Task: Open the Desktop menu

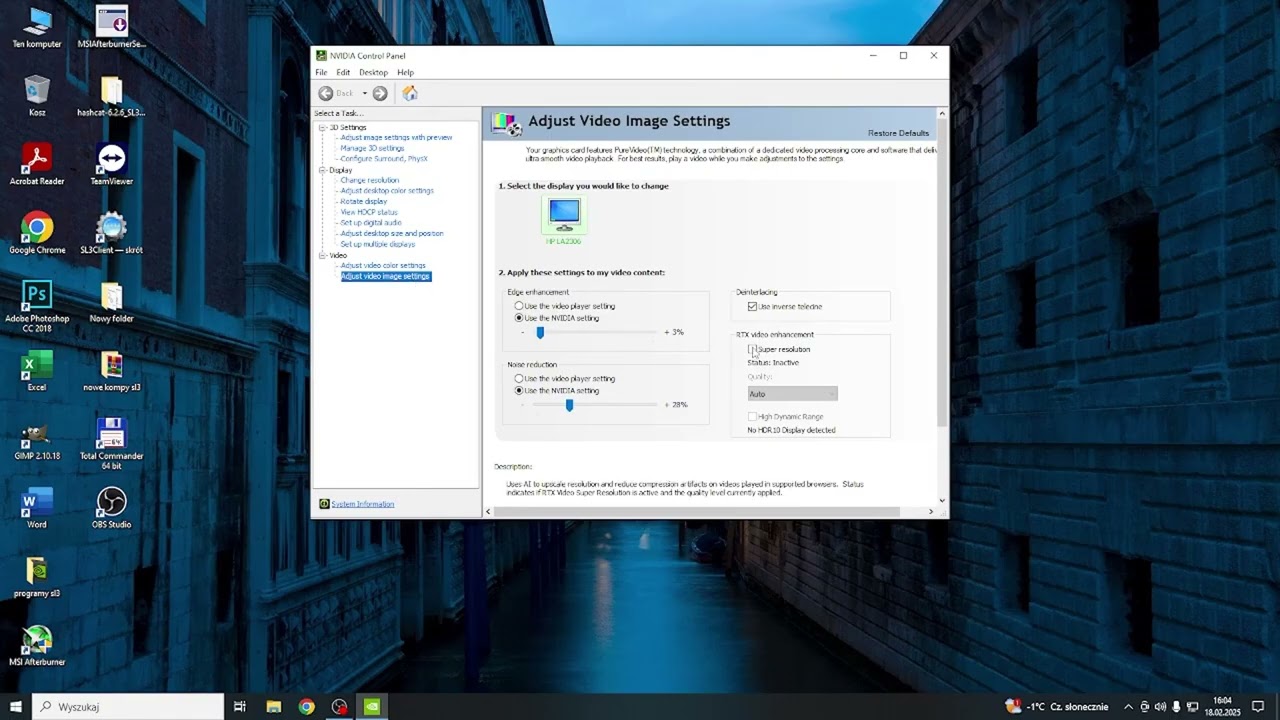Action: point(373,72)
